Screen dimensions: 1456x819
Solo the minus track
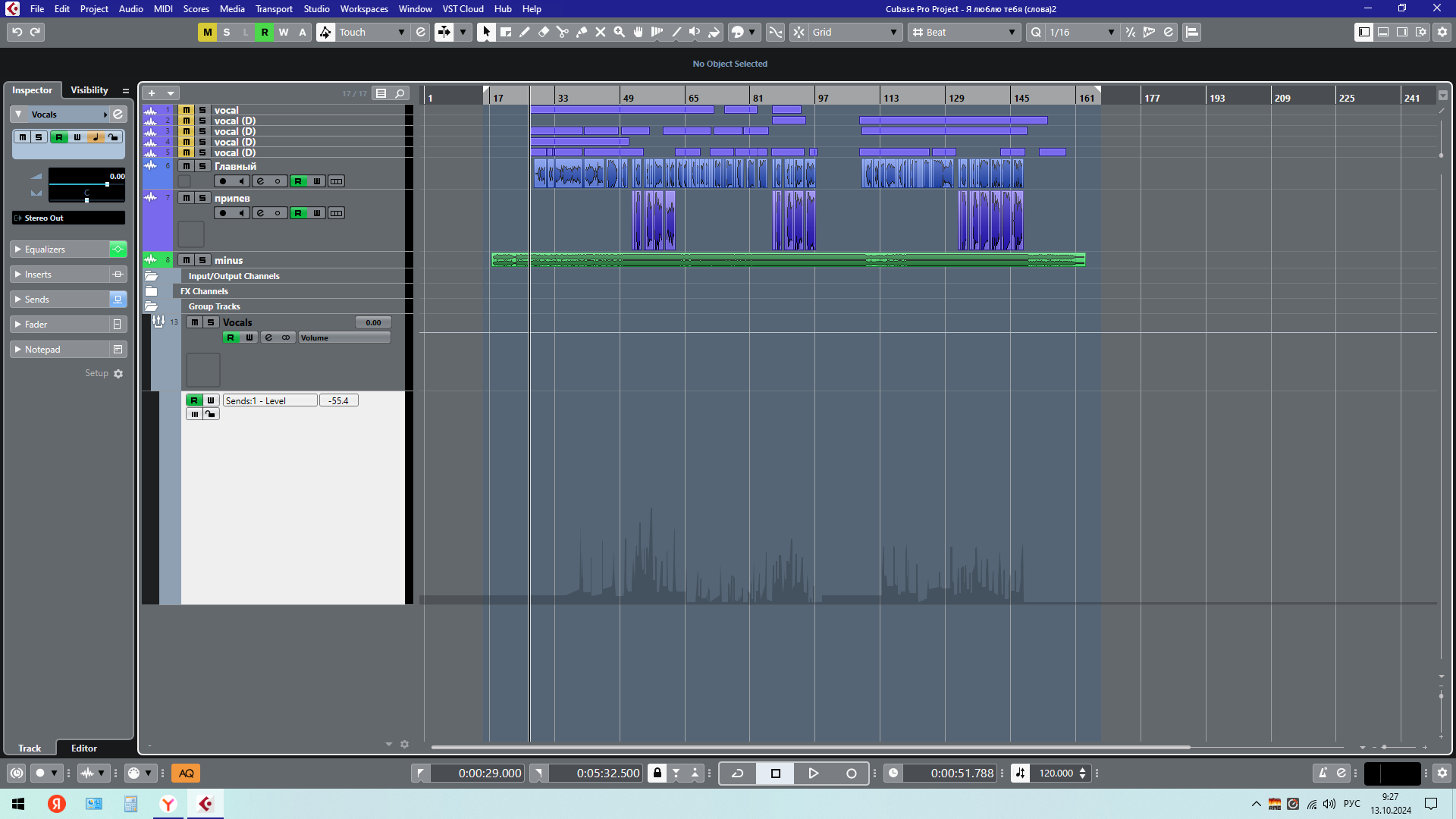pyautogui.click(x=202, y=260)
